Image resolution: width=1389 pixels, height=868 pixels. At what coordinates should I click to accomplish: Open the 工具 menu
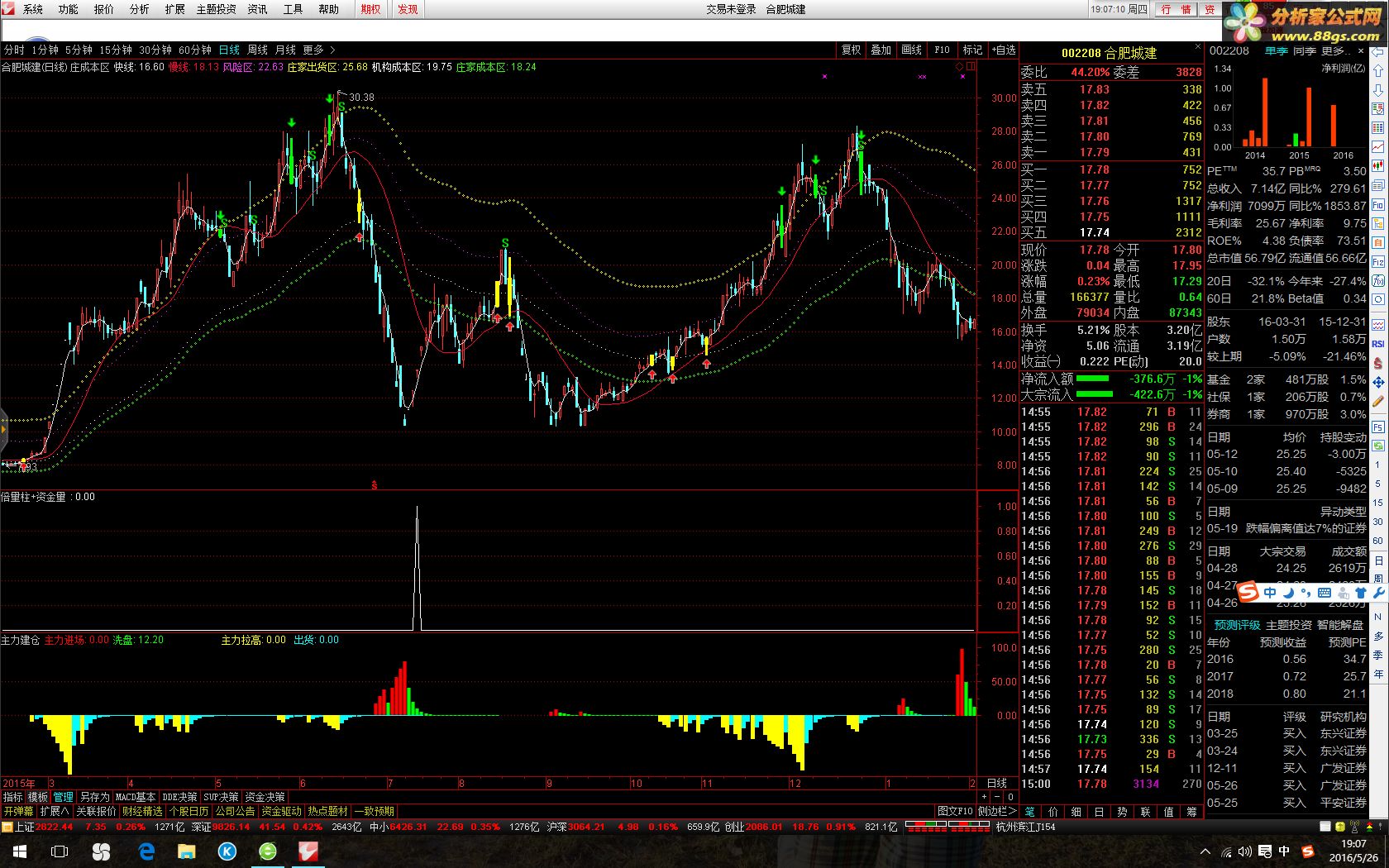coord(293,9)
